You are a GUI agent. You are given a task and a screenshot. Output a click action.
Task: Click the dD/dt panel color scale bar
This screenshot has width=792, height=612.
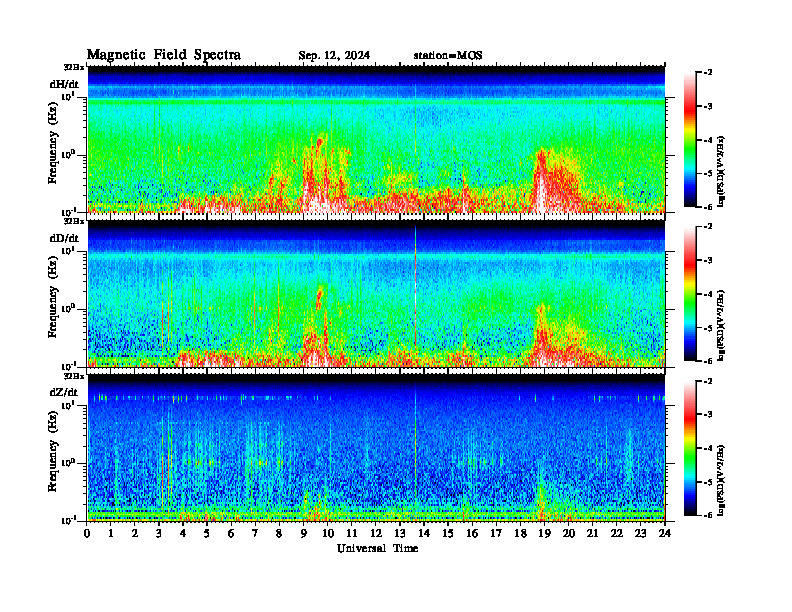pos(690,294)
